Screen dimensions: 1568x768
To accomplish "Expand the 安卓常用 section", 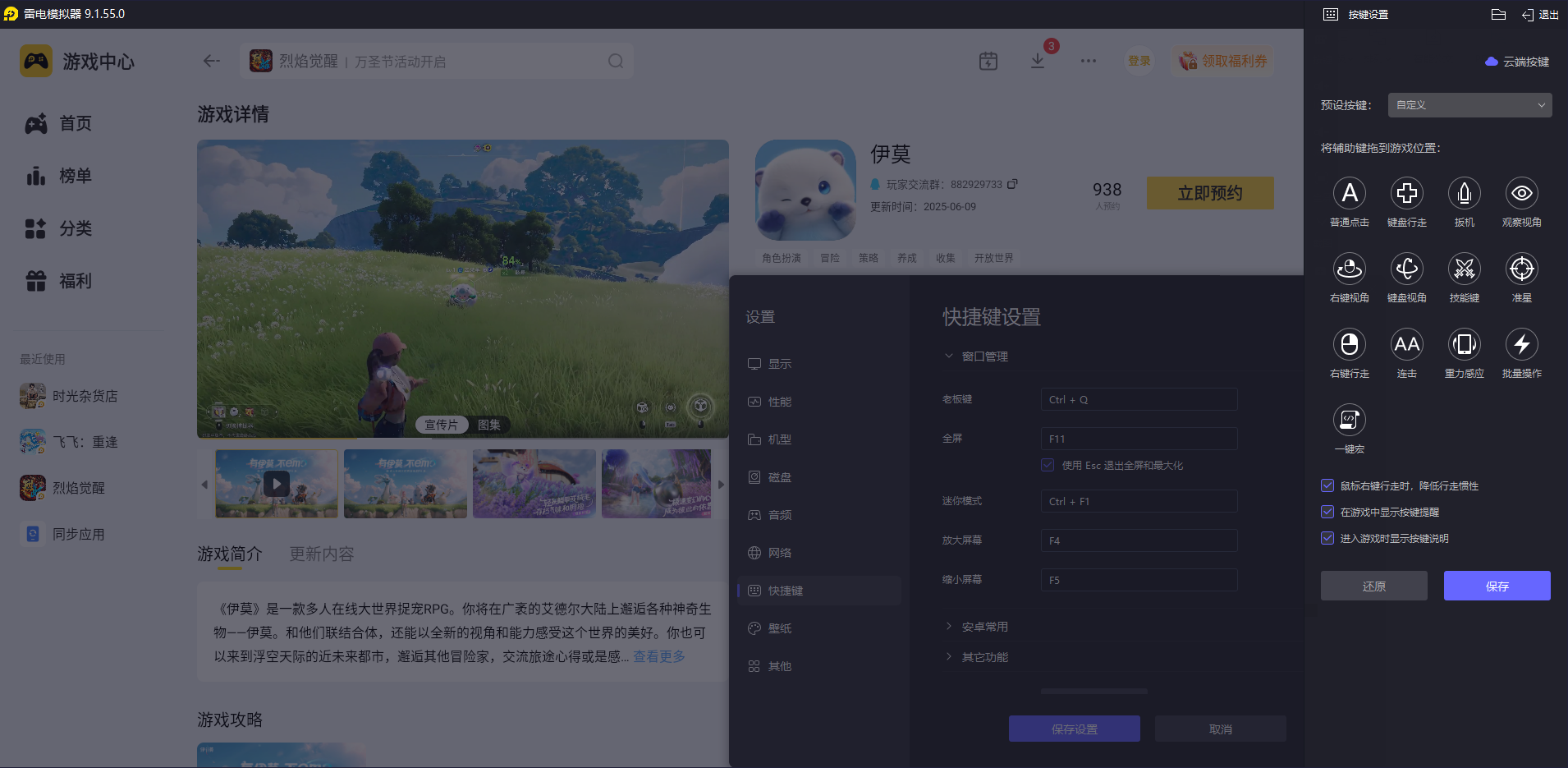I will [x=985, y=625].
